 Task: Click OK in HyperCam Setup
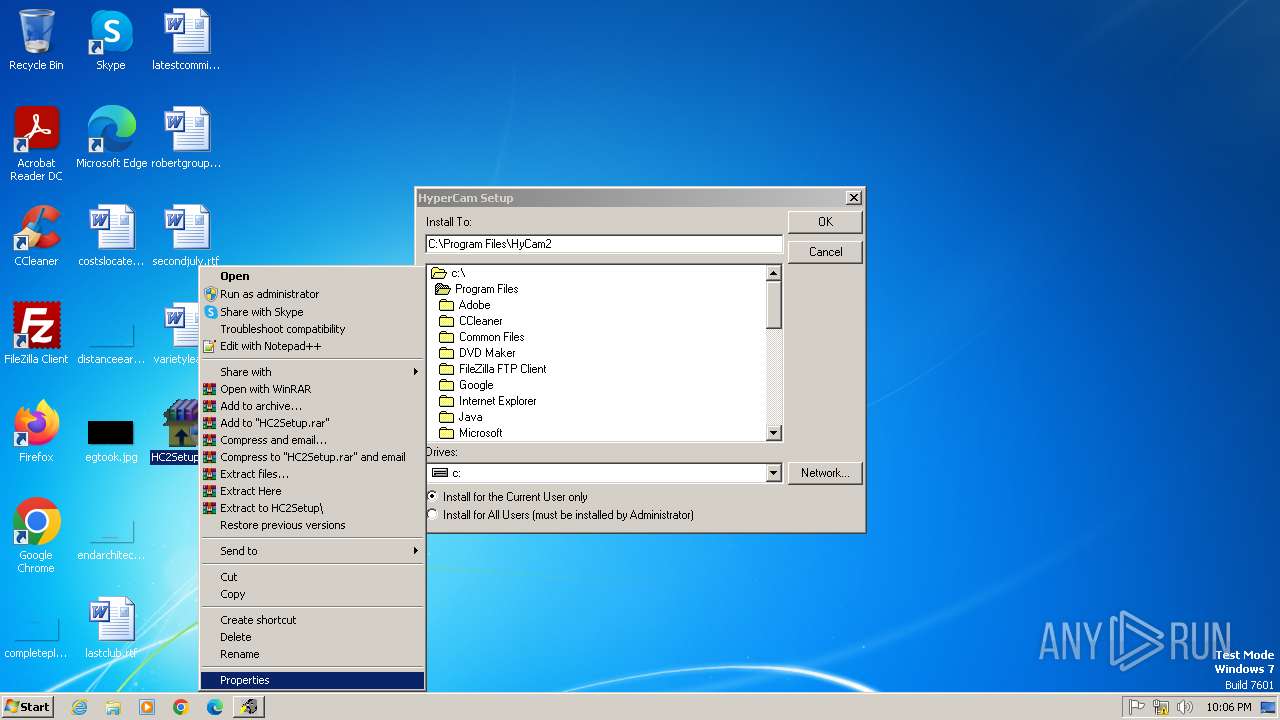coord(825,222)
